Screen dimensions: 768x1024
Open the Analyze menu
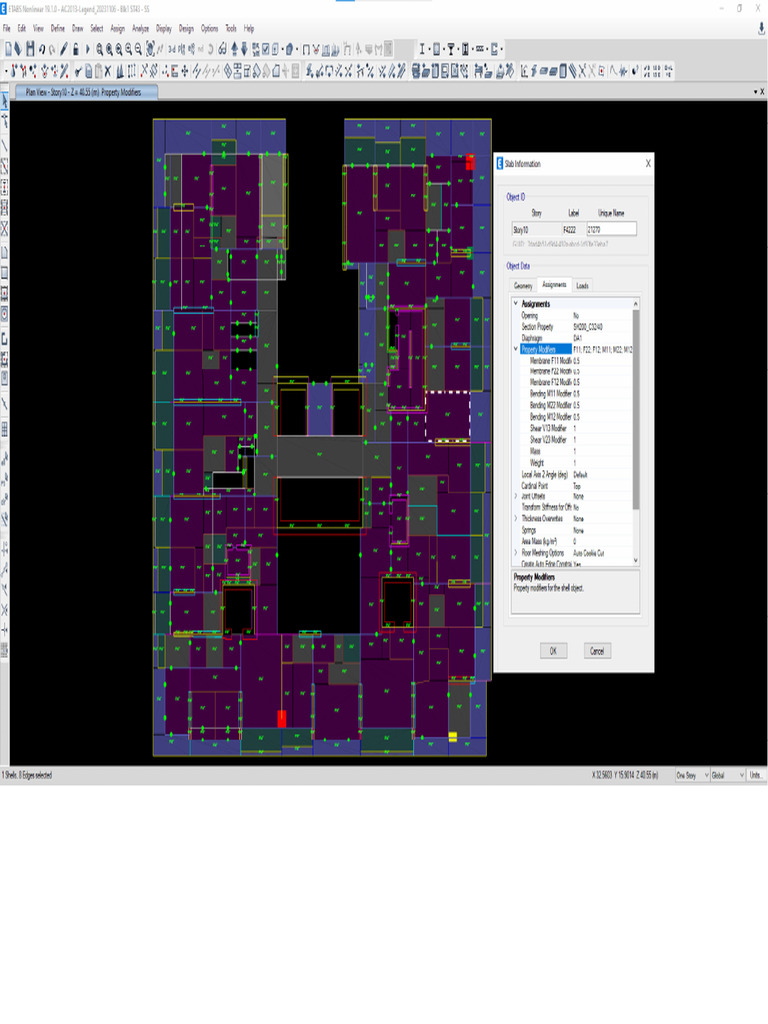[138, 29]
